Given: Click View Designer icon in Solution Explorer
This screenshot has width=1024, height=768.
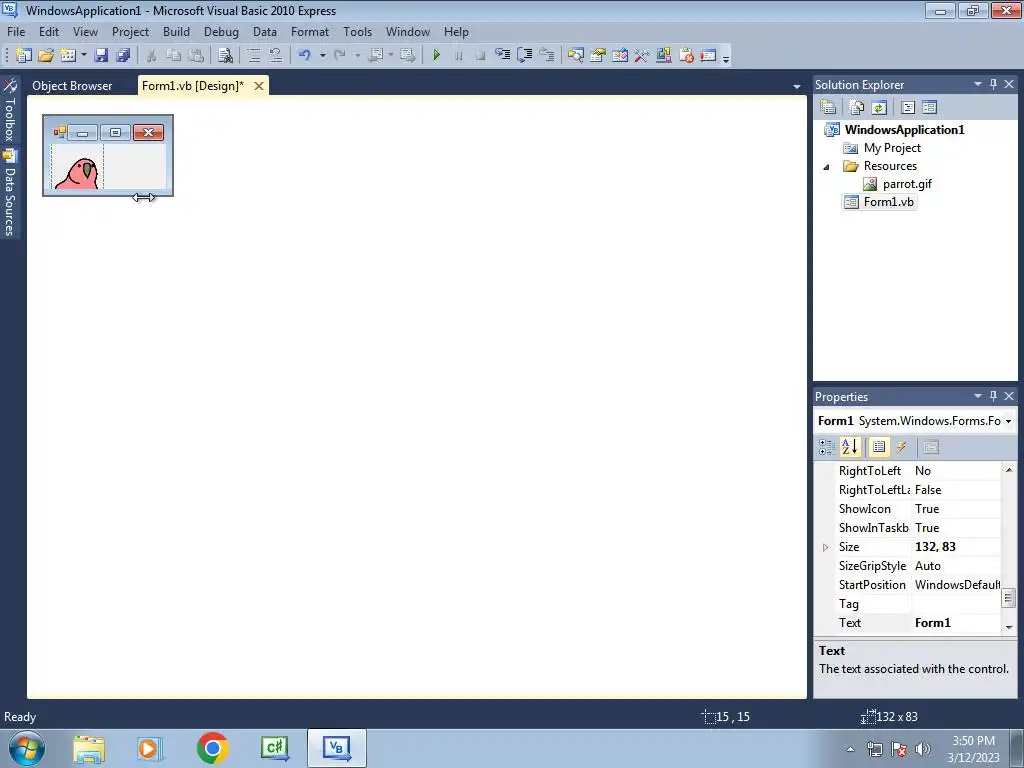Looking at the screenshot, I should 929,107.
